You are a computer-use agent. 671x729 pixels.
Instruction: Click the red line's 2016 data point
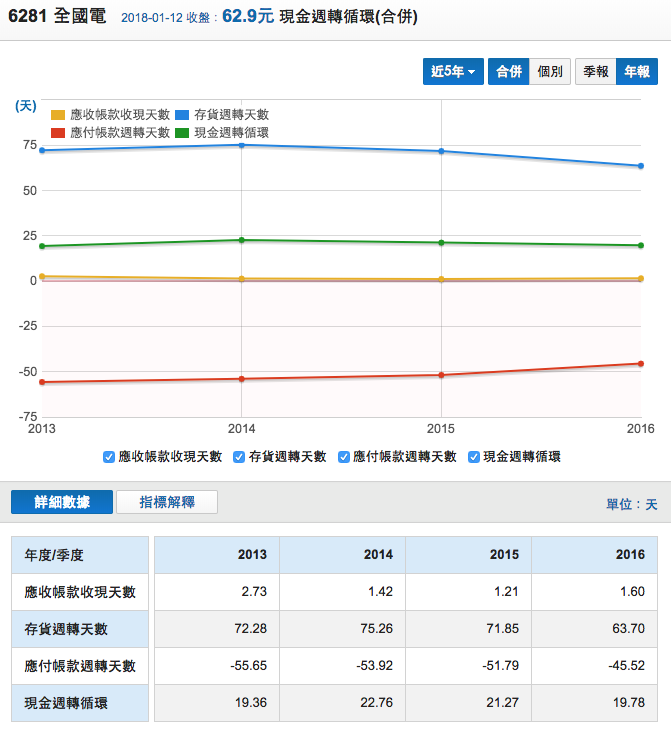pyautogui.click(x=640, y=364)
